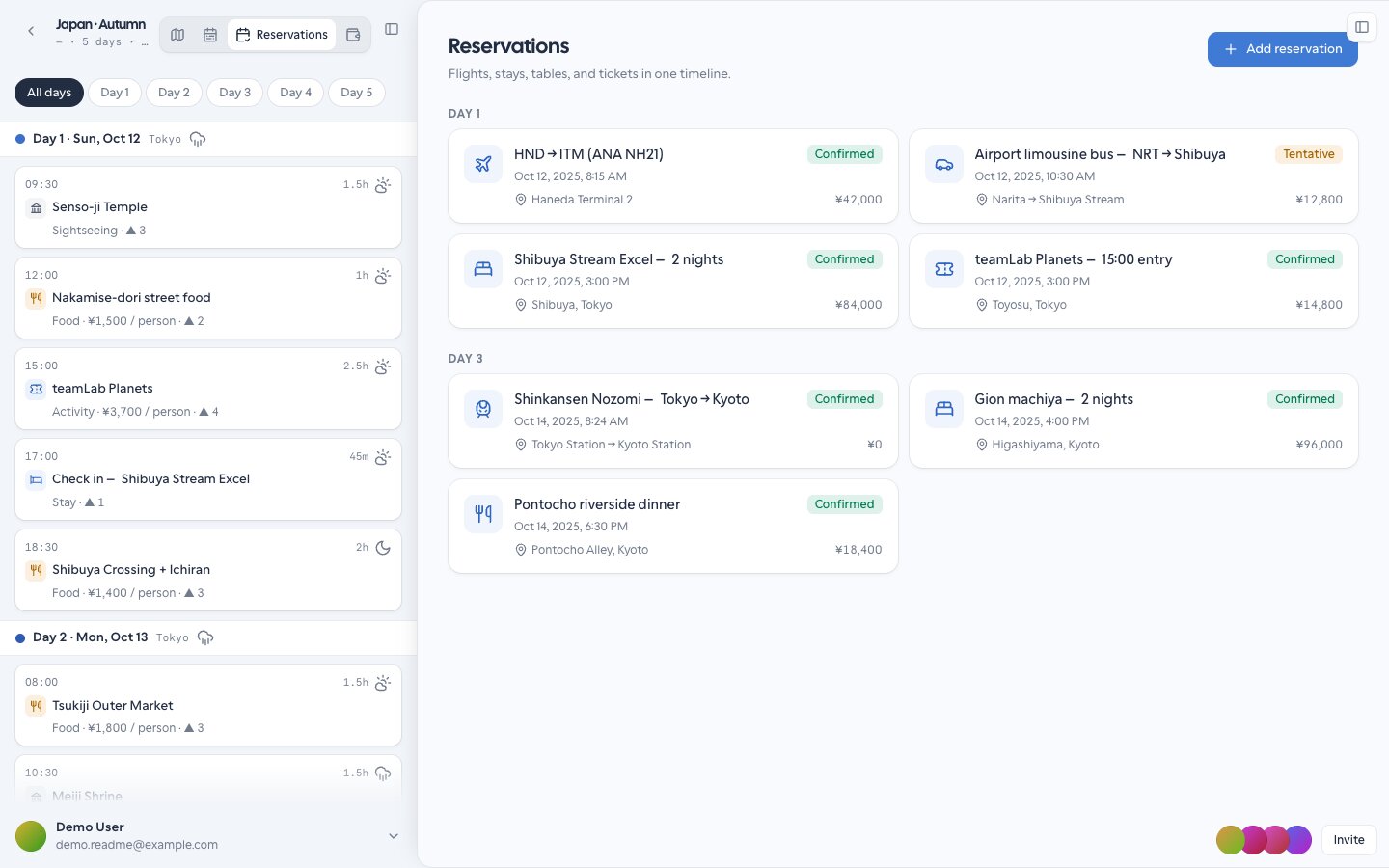Select the Reservations tab

tap(283, 35)
